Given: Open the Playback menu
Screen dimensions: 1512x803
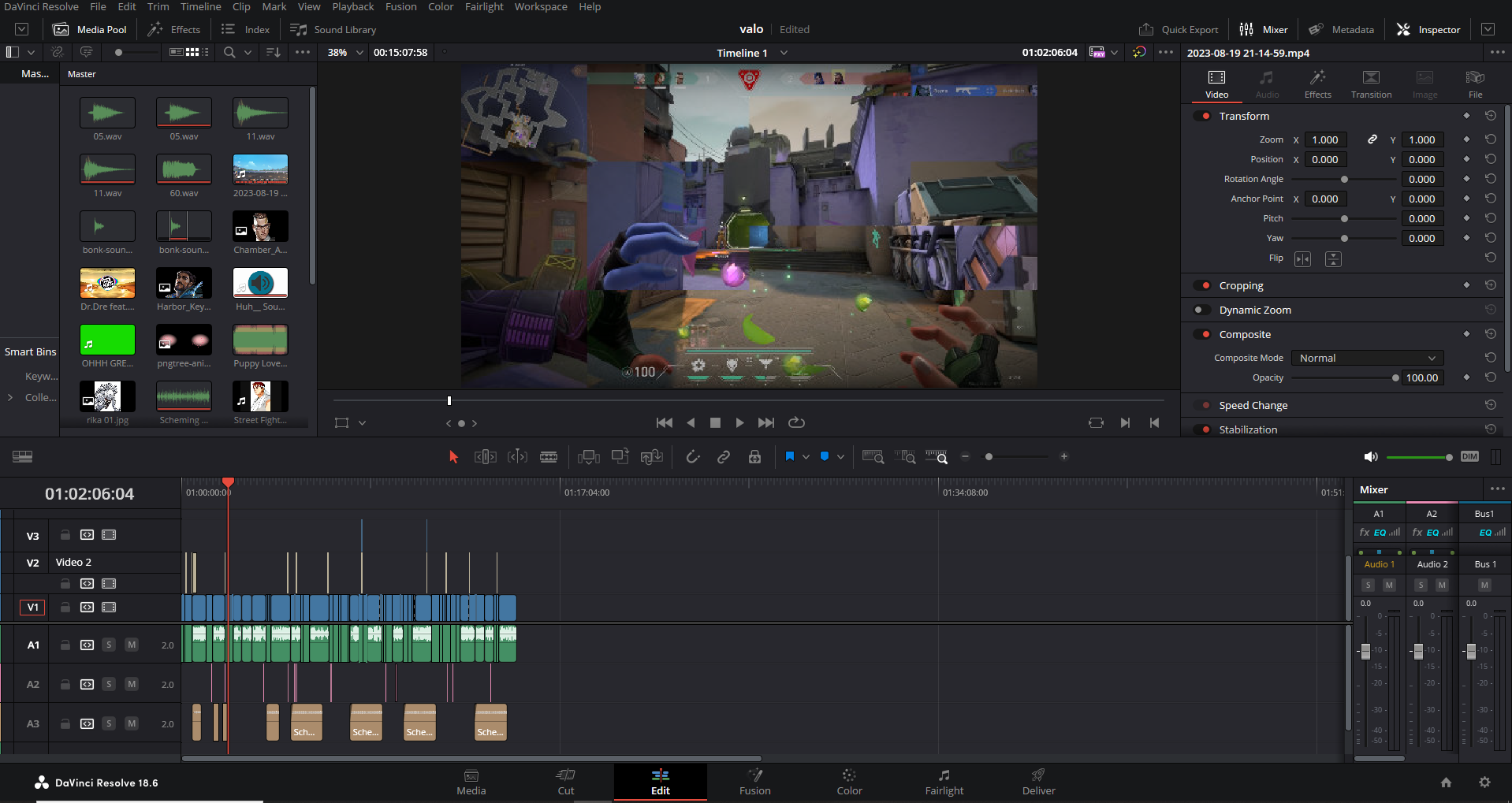Looking at the screenshot, I should 352,7.
